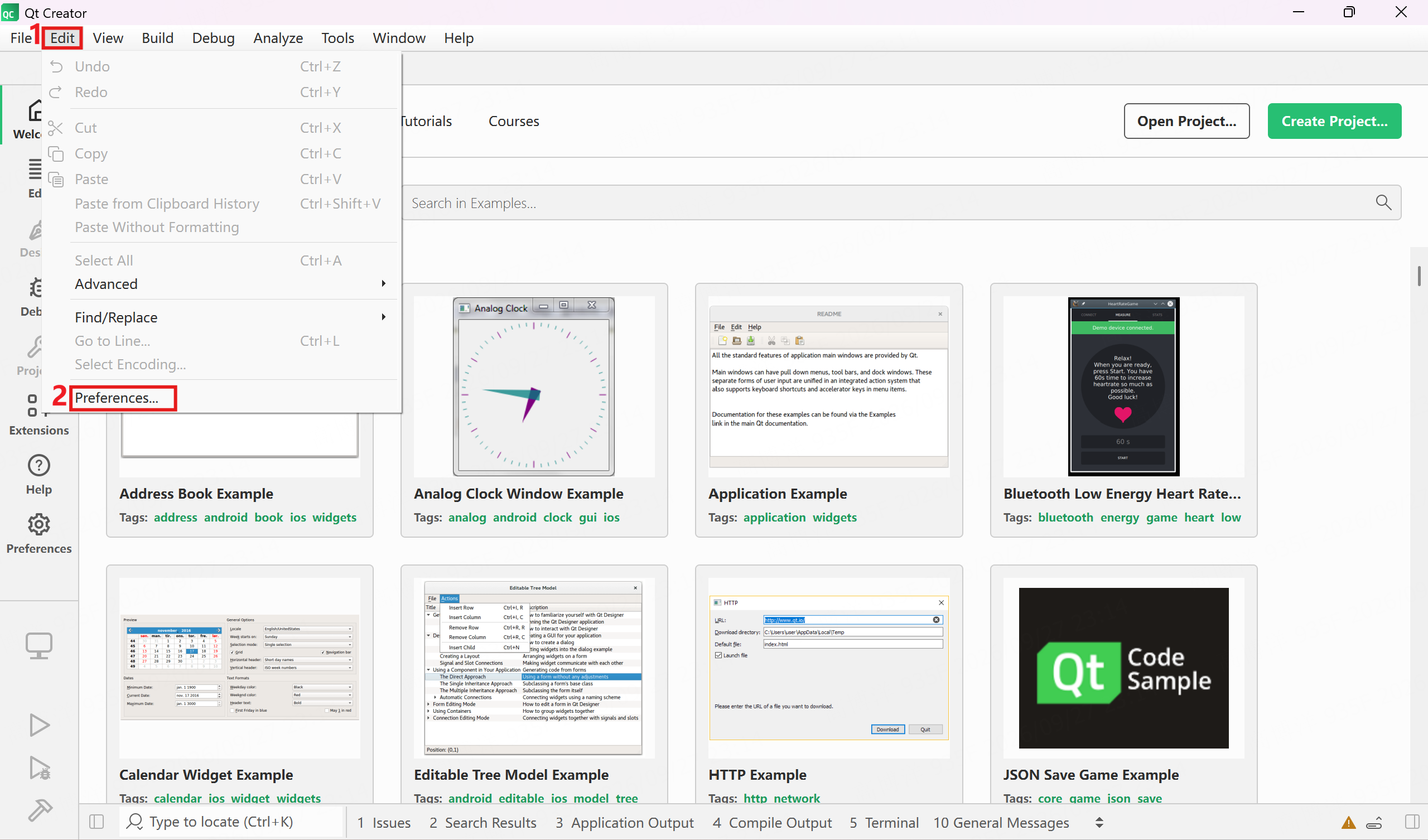Open the Debug menu
The height and width of the screenshot is (840, 1428).
tap(213, 38)
